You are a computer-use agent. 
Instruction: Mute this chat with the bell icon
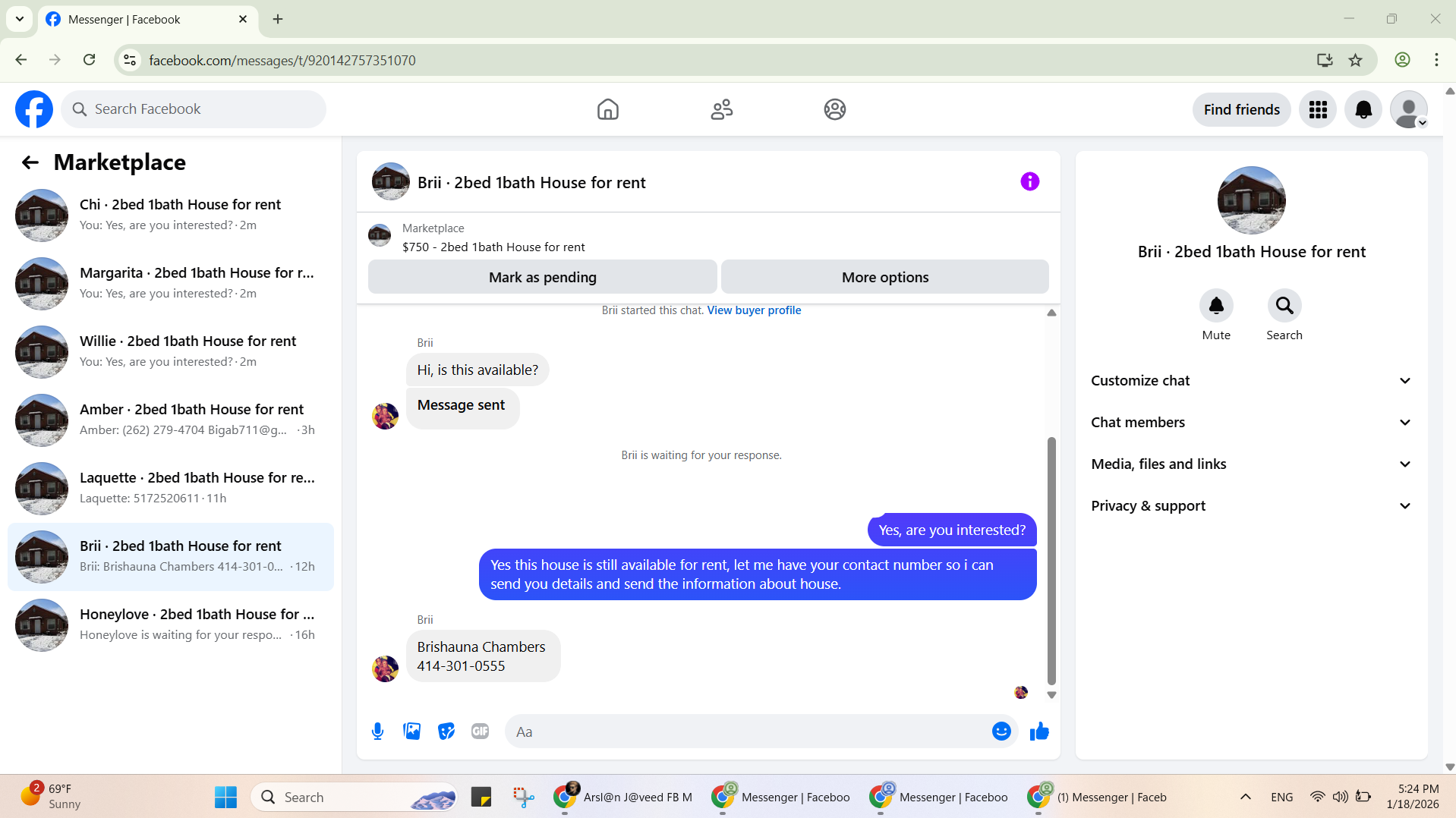click(1216, 305)
